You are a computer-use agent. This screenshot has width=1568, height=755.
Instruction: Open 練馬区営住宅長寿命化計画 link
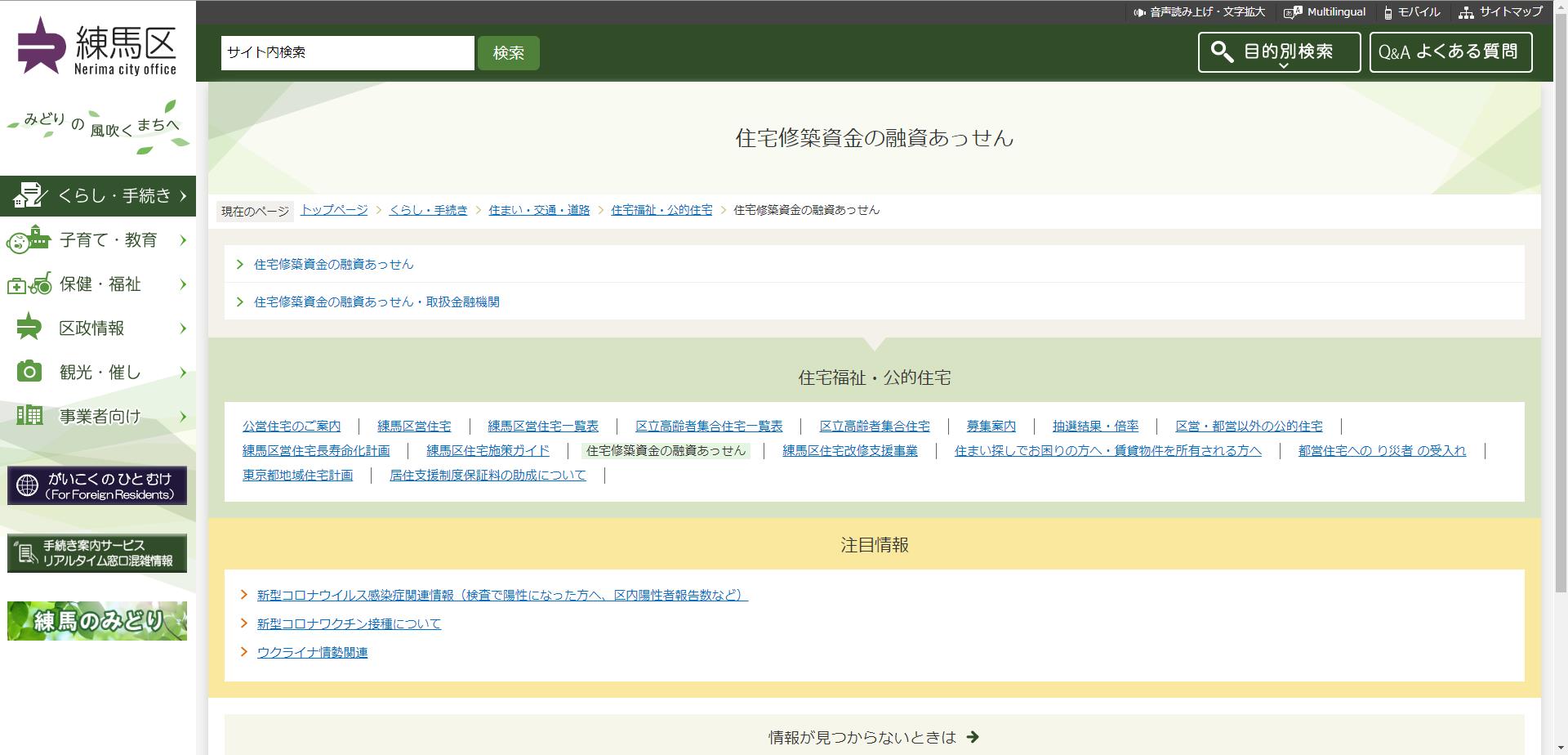(316, 450)
